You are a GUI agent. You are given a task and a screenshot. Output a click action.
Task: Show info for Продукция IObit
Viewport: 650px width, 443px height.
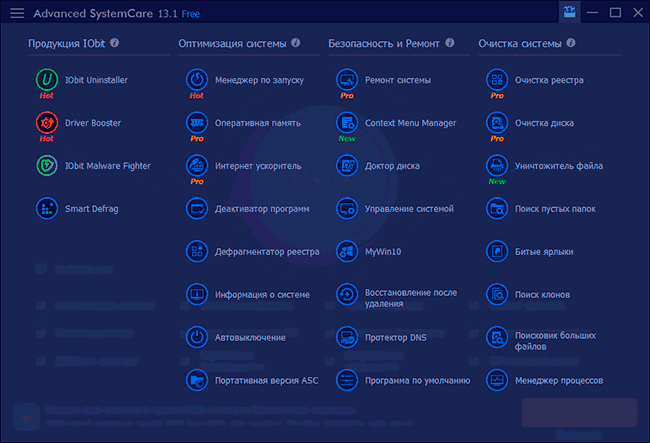(x=115, y=43)
